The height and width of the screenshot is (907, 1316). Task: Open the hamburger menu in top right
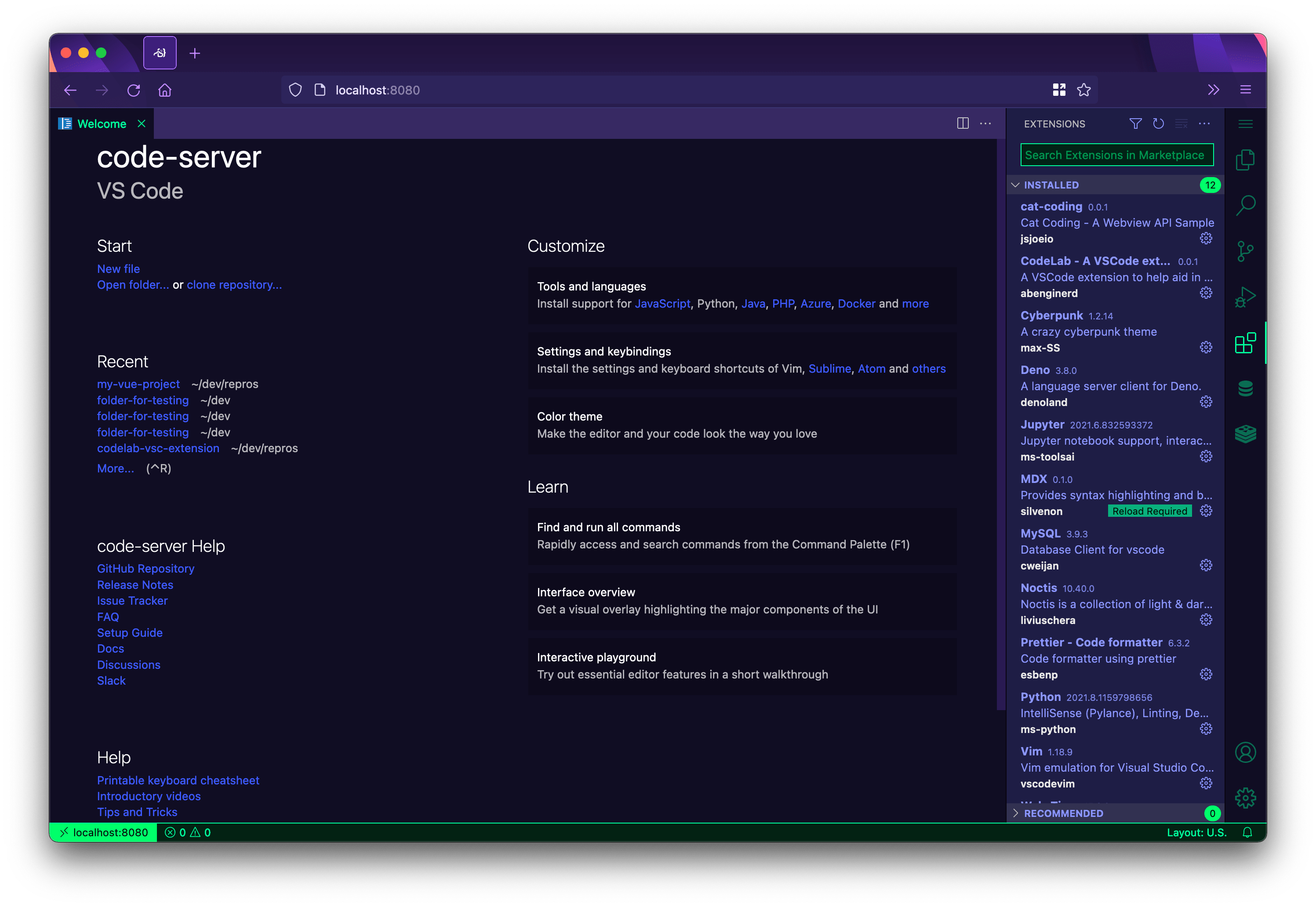tap(1246, 89)
